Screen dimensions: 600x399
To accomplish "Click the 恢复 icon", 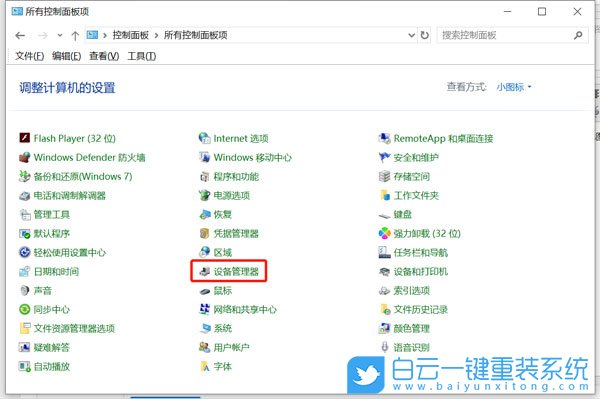I will [205, 214].
